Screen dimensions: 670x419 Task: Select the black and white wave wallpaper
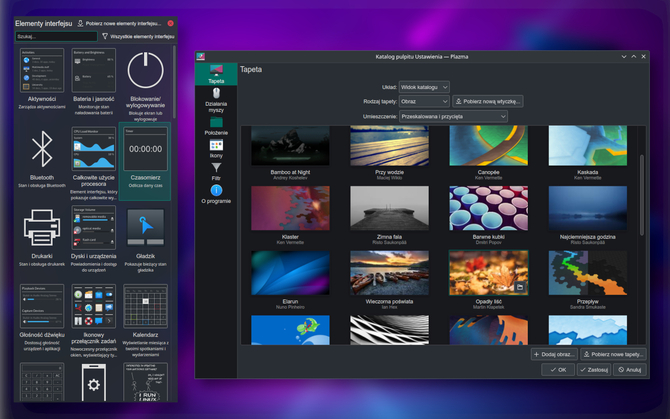pos(389,330)
